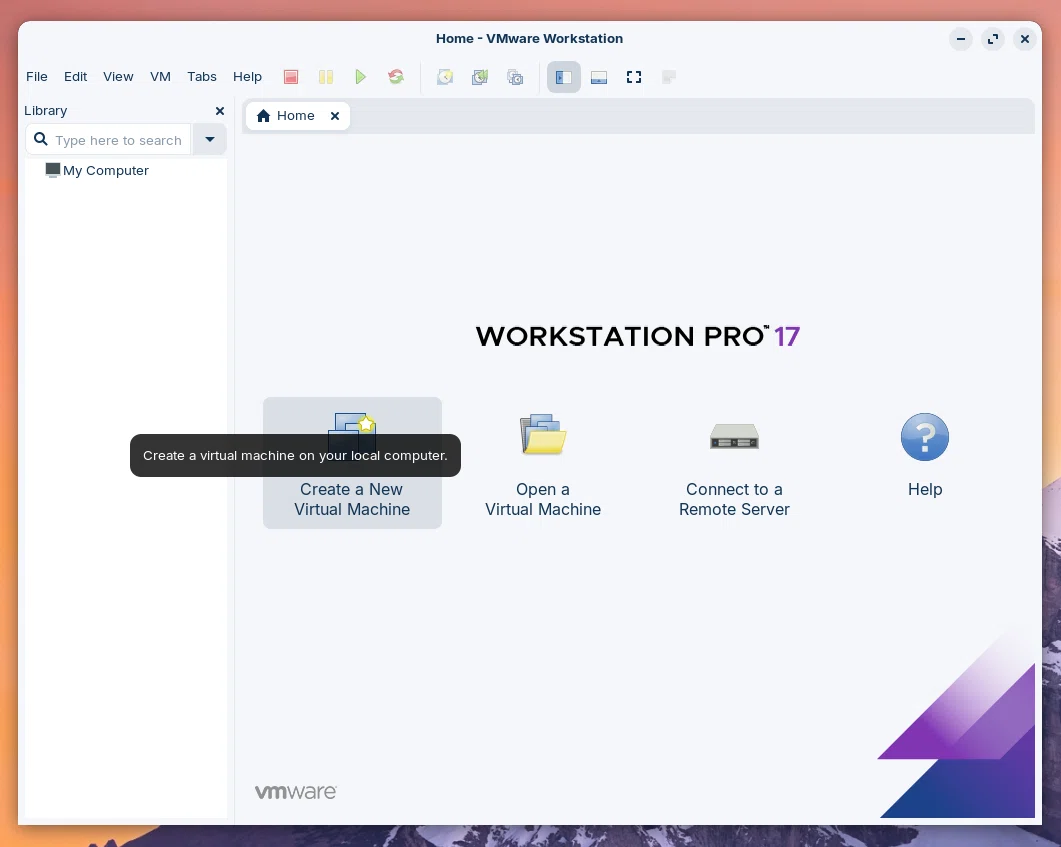The width and height of the screenshot is (1061, 847).
Task: Toggle the thumbnail bar view icon
Action: click(x=599, y=77)
